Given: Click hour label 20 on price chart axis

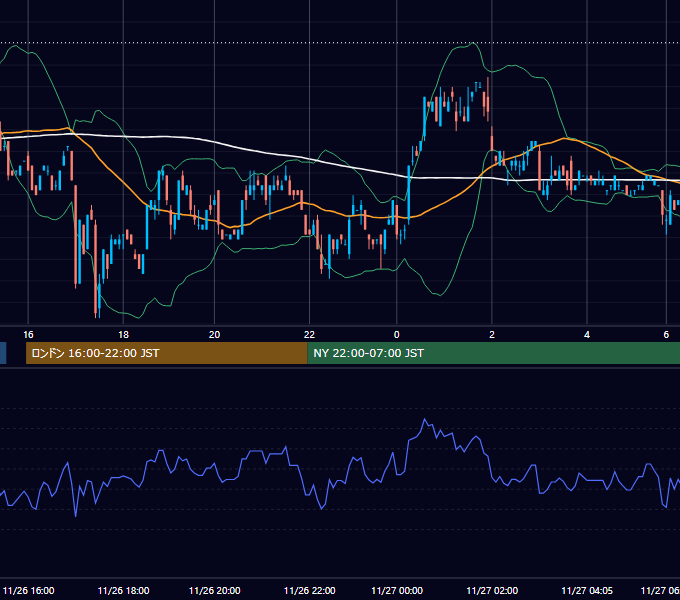Looking at the screenshot, I should (x=215, y=335).
